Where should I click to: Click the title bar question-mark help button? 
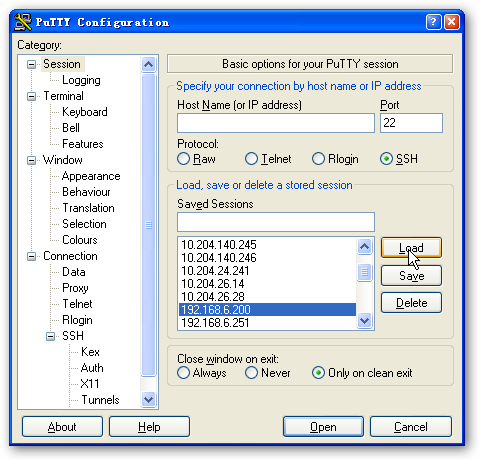pos(433,22)
